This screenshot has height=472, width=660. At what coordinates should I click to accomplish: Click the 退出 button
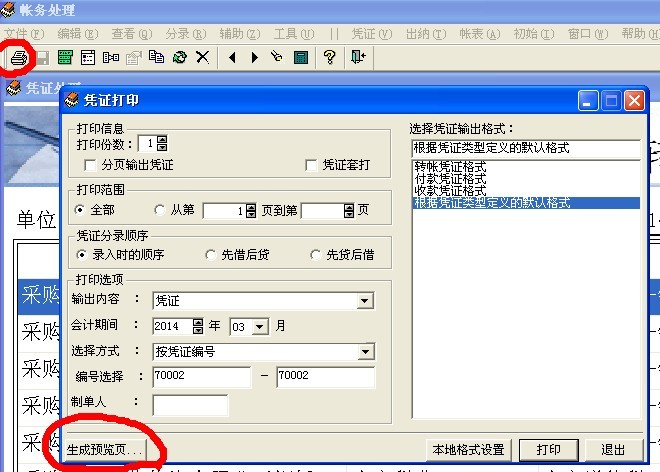coord(614,450)
